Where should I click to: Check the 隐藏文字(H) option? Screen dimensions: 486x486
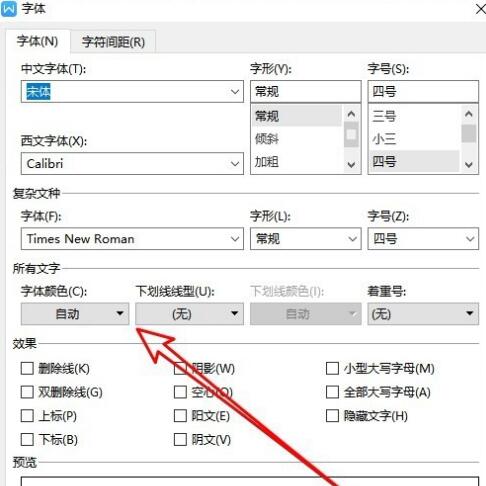tap(332, 416)
